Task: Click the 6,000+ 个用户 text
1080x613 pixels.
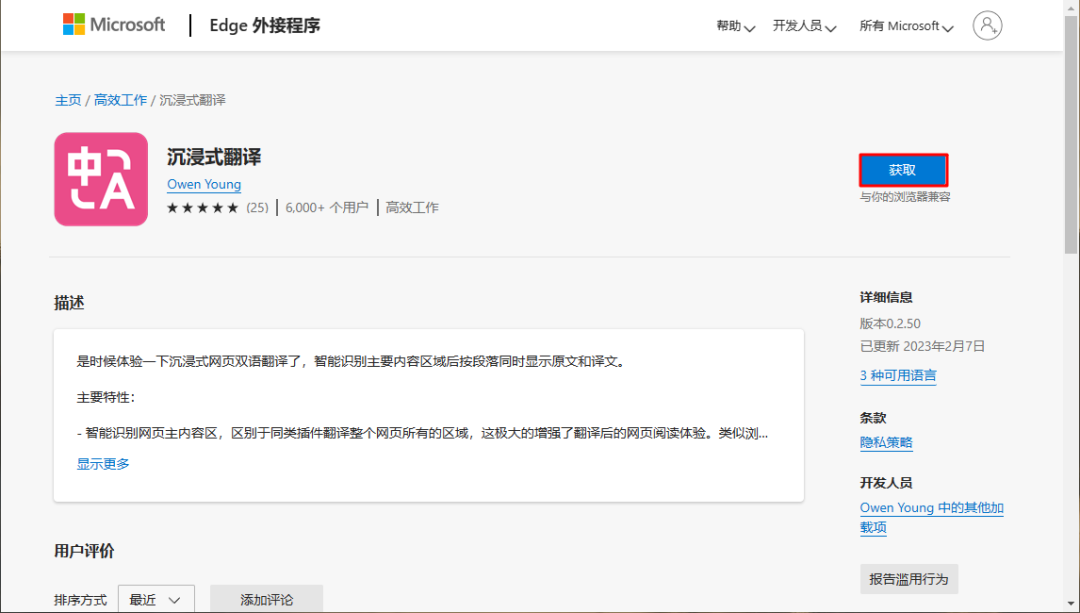Action: pyautogui.click(x=326, y=207)
